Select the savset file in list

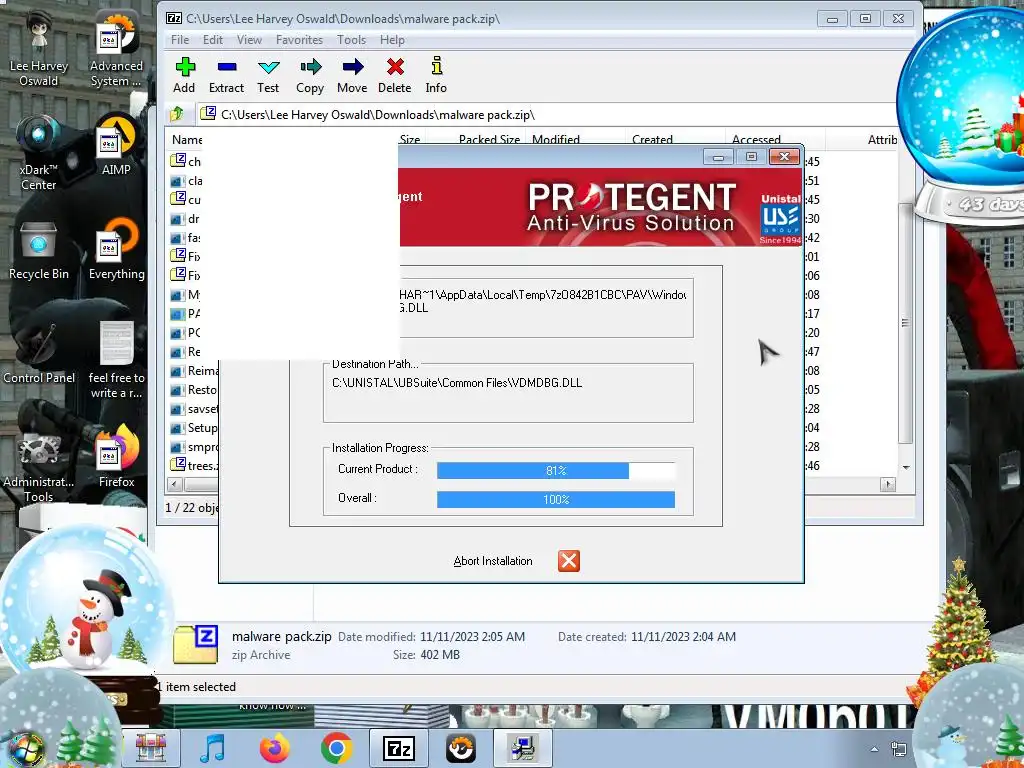[194, 409]
